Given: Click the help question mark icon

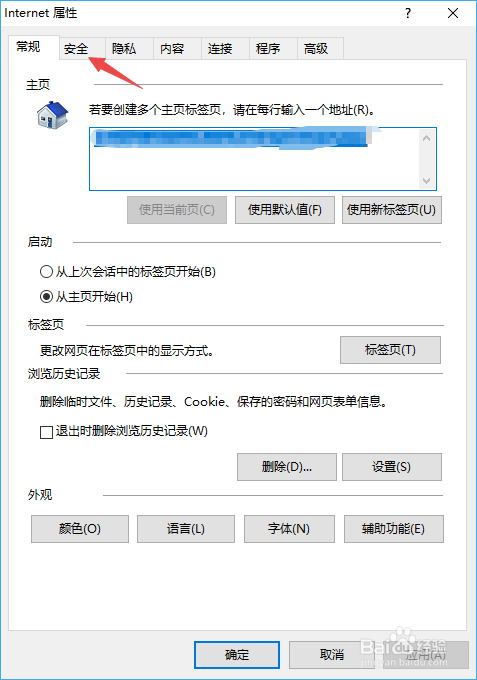Looking at the screenshot, I should (408, 13).
